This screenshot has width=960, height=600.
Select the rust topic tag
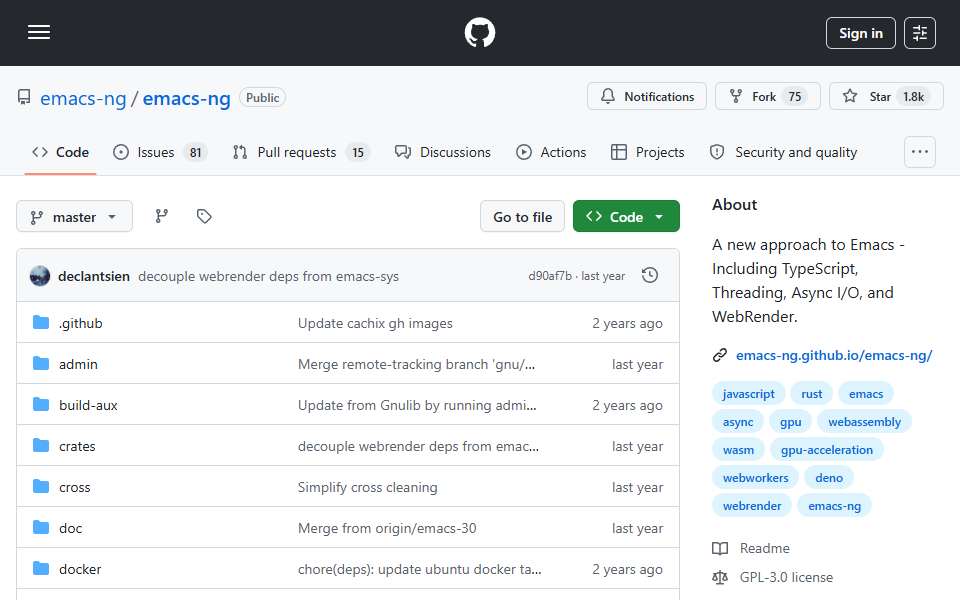pyautogui.click(x=811, y=394)
